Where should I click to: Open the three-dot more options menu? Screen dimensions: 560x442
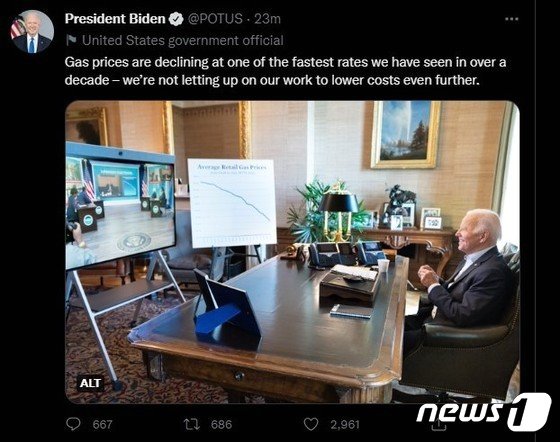click(x=511, y=19)
